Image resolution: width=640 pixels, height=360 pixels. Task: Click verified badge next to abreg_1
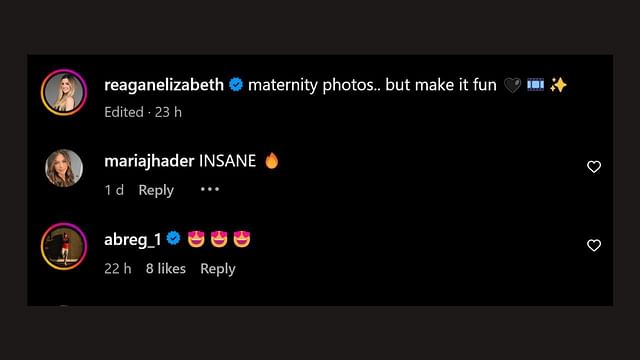(x=173, y=238)
